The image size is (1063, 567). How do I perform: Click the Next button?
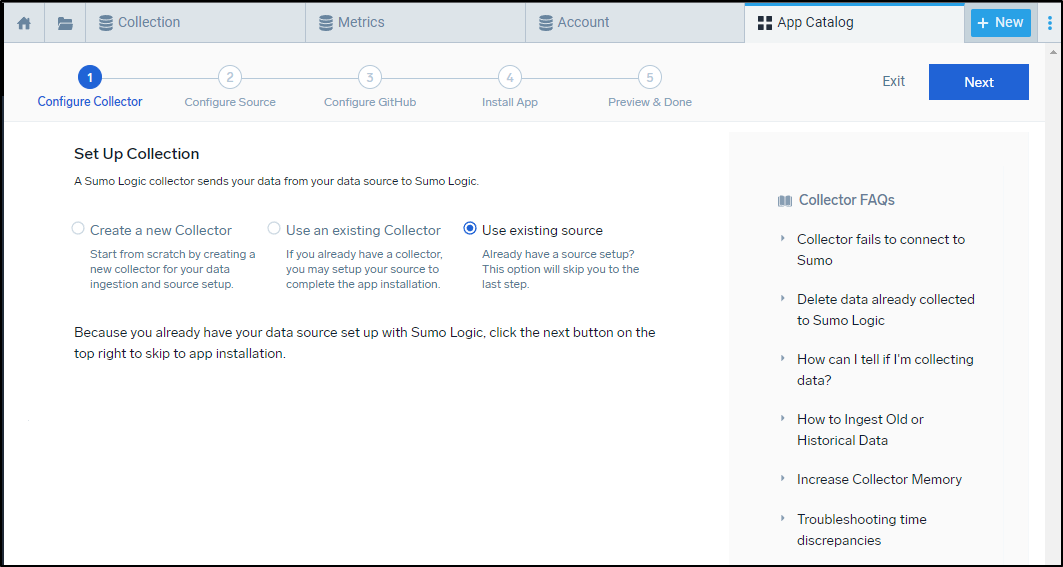pyautogui.click(x=979, y=82)
